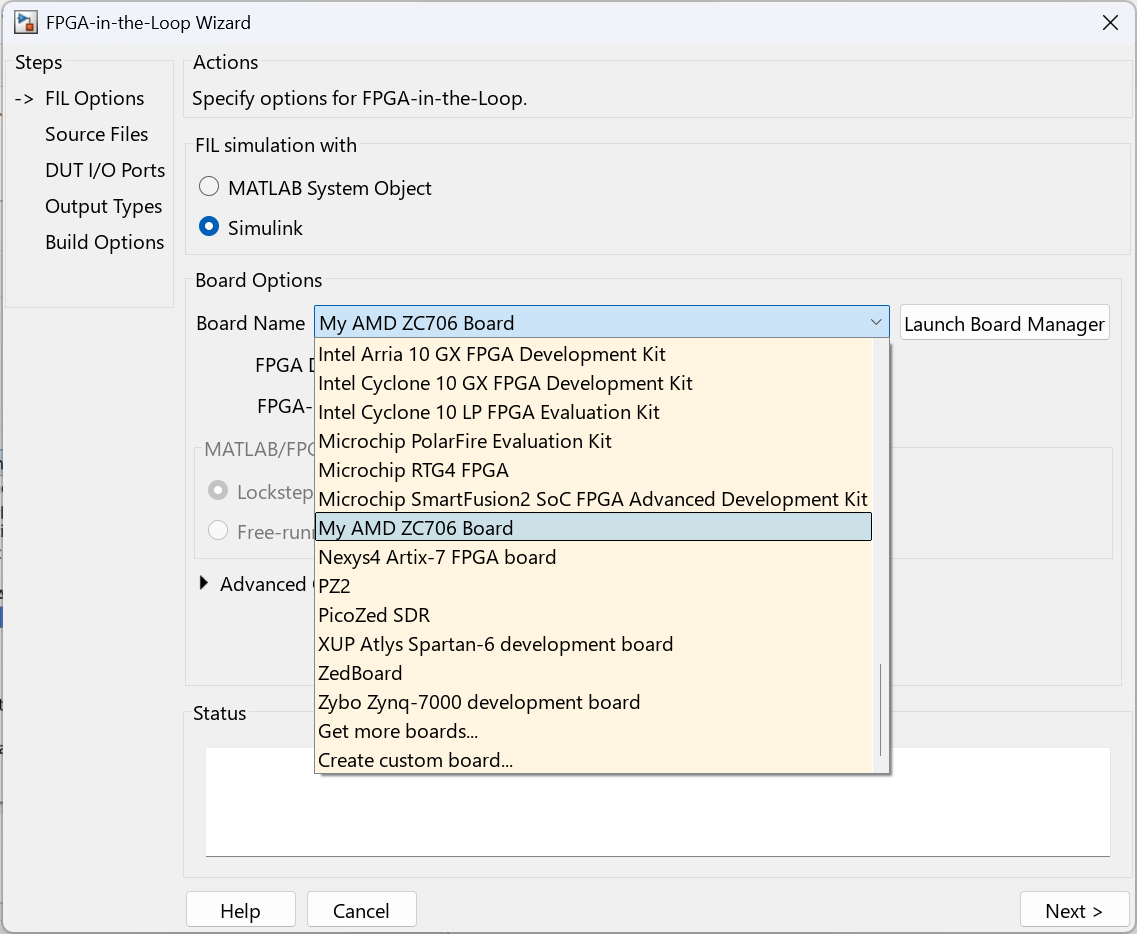The image size is (1137, 934).
Task: Select ZedBoard from the board list
Action: [x=360, y=673]
